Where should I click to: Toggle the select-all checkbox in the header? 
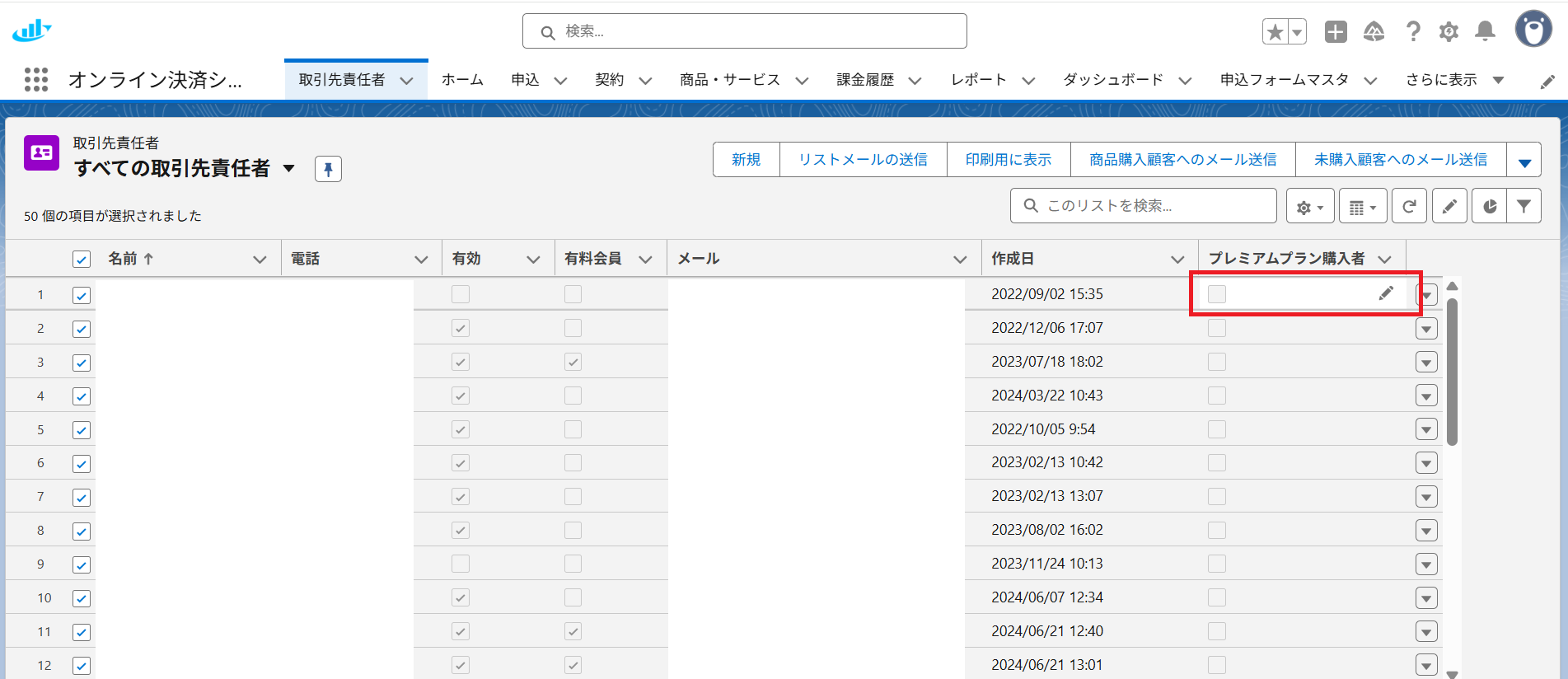click(82, 260)
